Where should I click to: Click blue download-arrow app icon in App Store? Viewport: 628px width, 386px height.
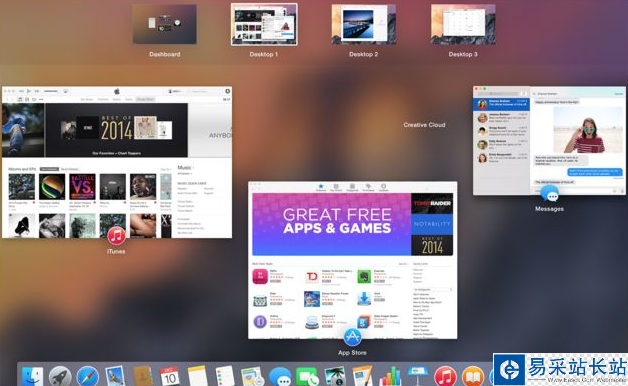[x=364, y=299]
